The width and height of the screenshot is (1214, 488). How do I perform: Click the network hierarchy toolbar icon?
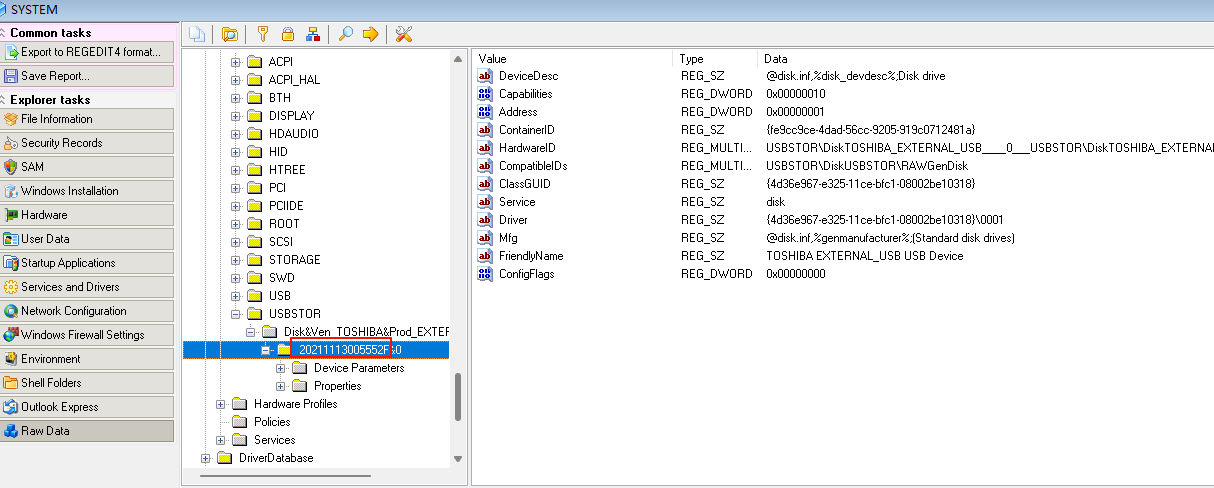[312, 34]
